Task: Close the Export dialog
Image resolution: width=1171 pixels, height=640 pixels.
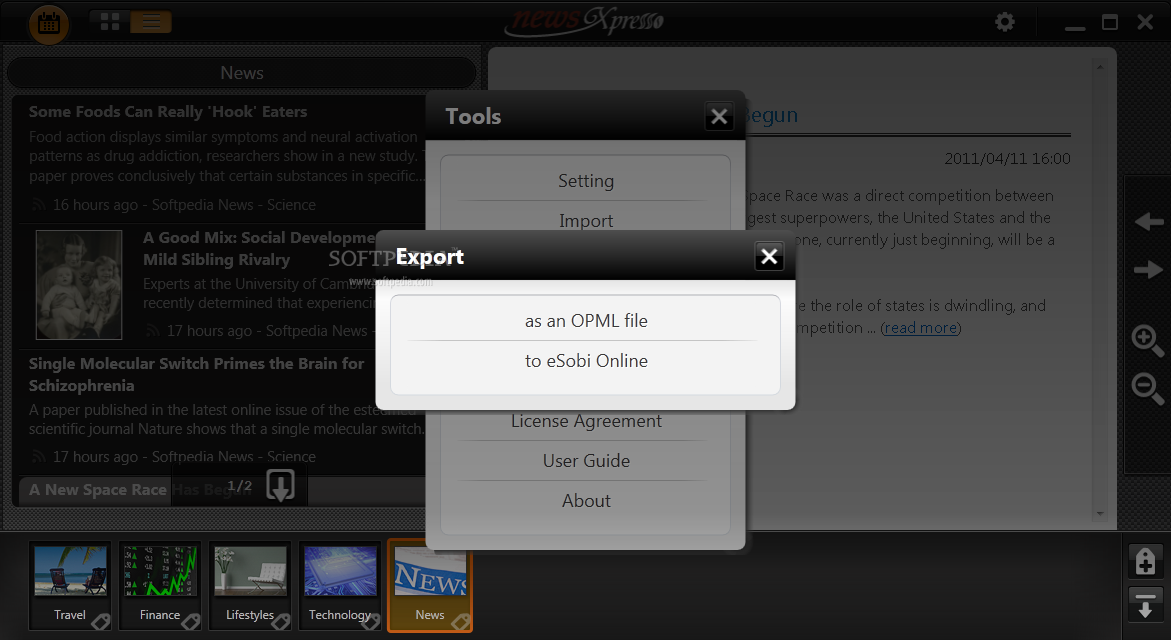Action: click(x=768, y=256)
